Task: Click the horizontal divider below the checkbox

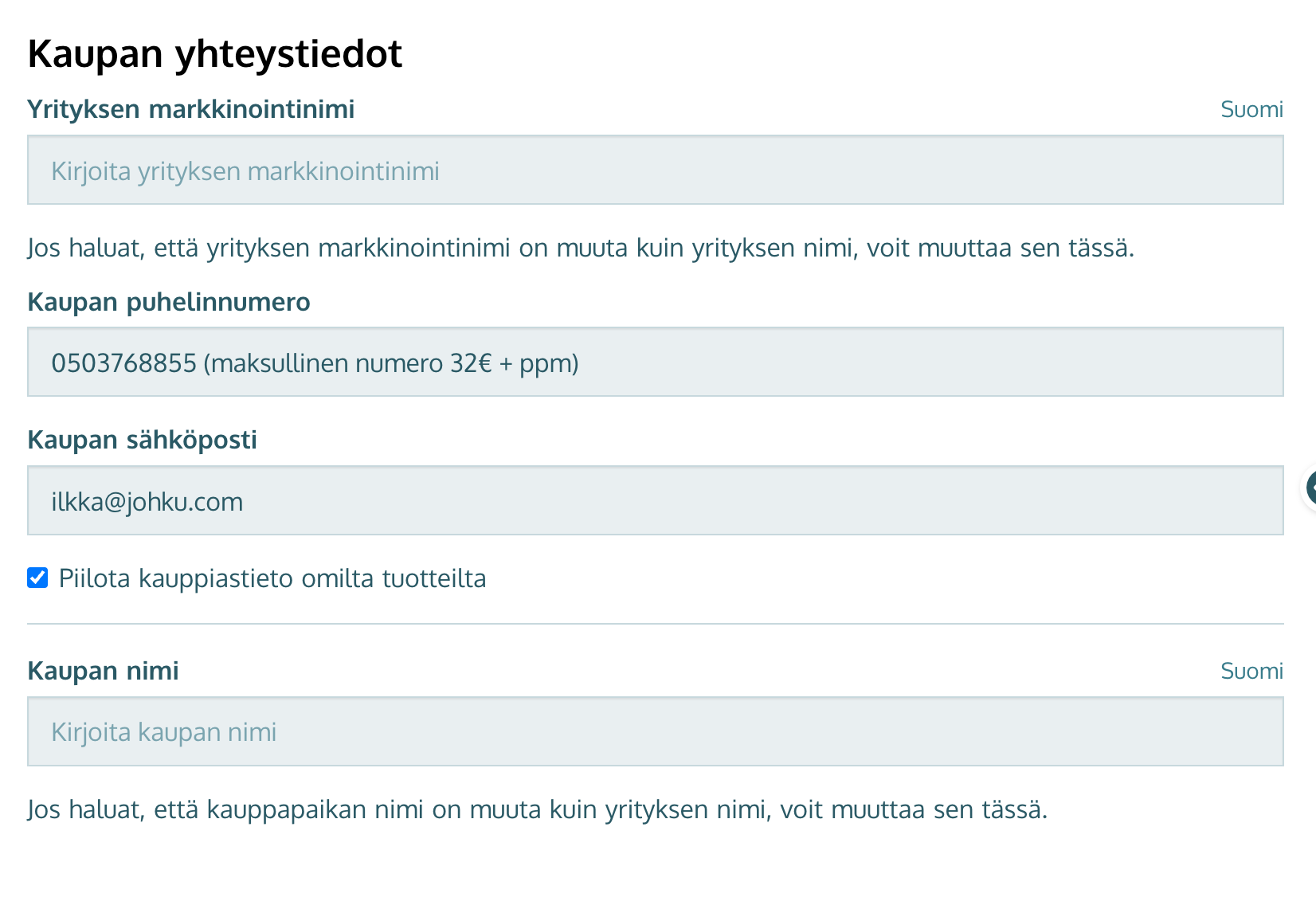Action: point(655,623)
